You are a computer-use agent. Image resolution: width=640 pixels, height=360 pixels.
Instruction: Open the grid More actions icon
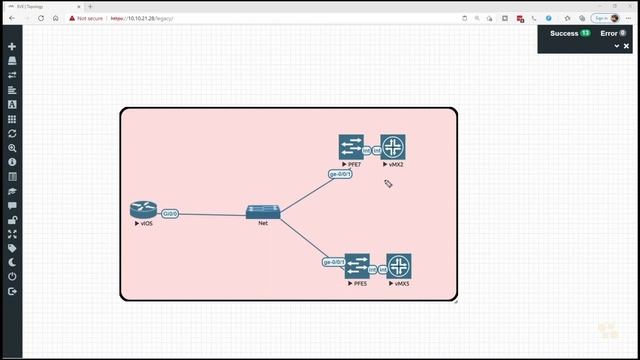tap(12, 119)
